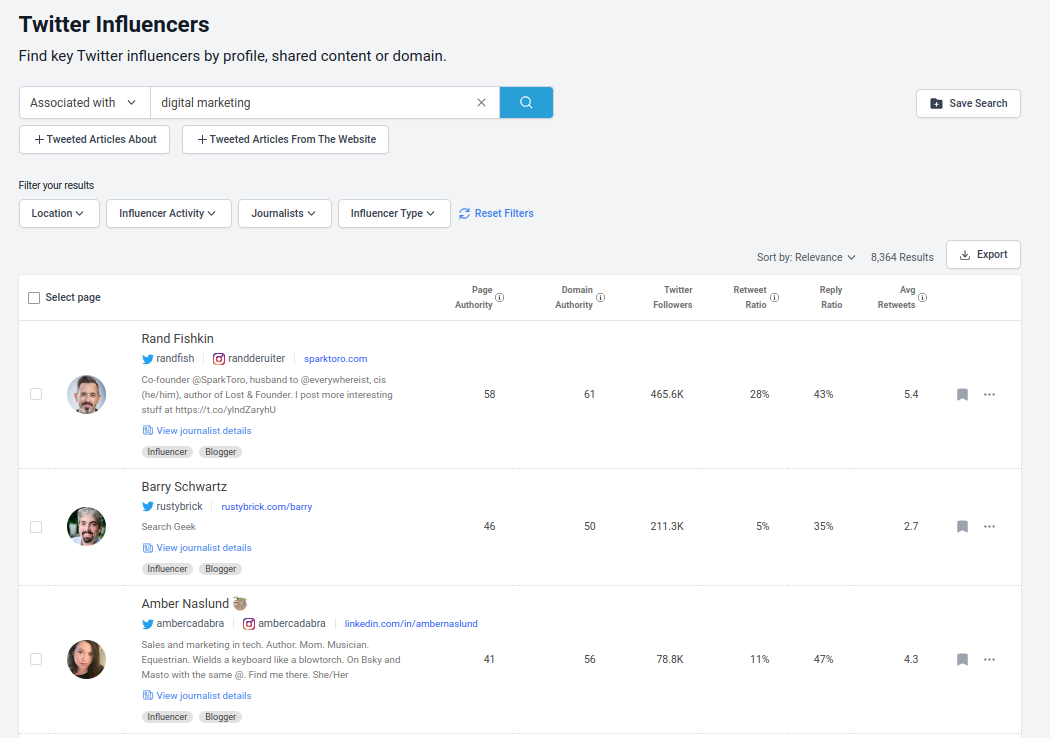Viewport: 1050px width, 738px height.
Task: Open more options for Barry Schwartz
Action: (x=989, y=527)
